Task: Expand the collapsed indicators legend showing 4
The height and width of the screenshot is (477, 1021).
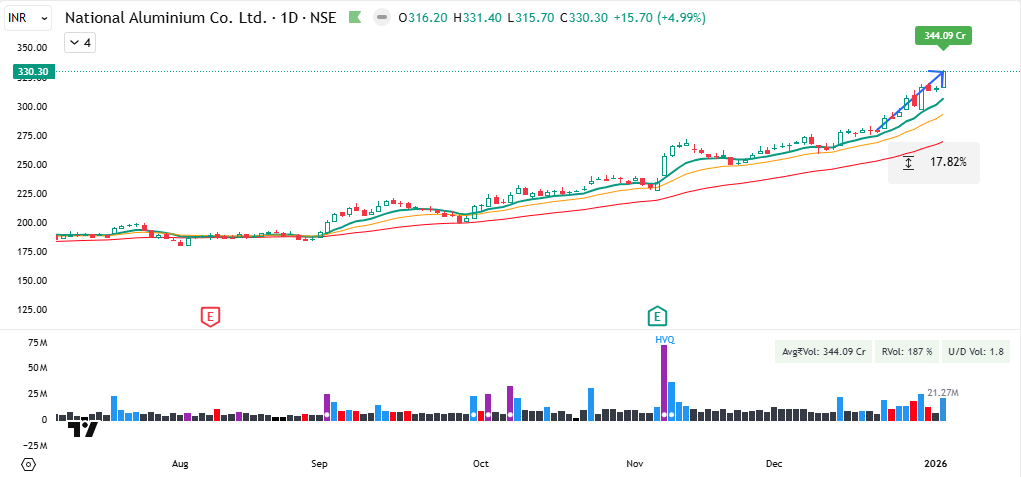Action: click(x=81, y=43)
